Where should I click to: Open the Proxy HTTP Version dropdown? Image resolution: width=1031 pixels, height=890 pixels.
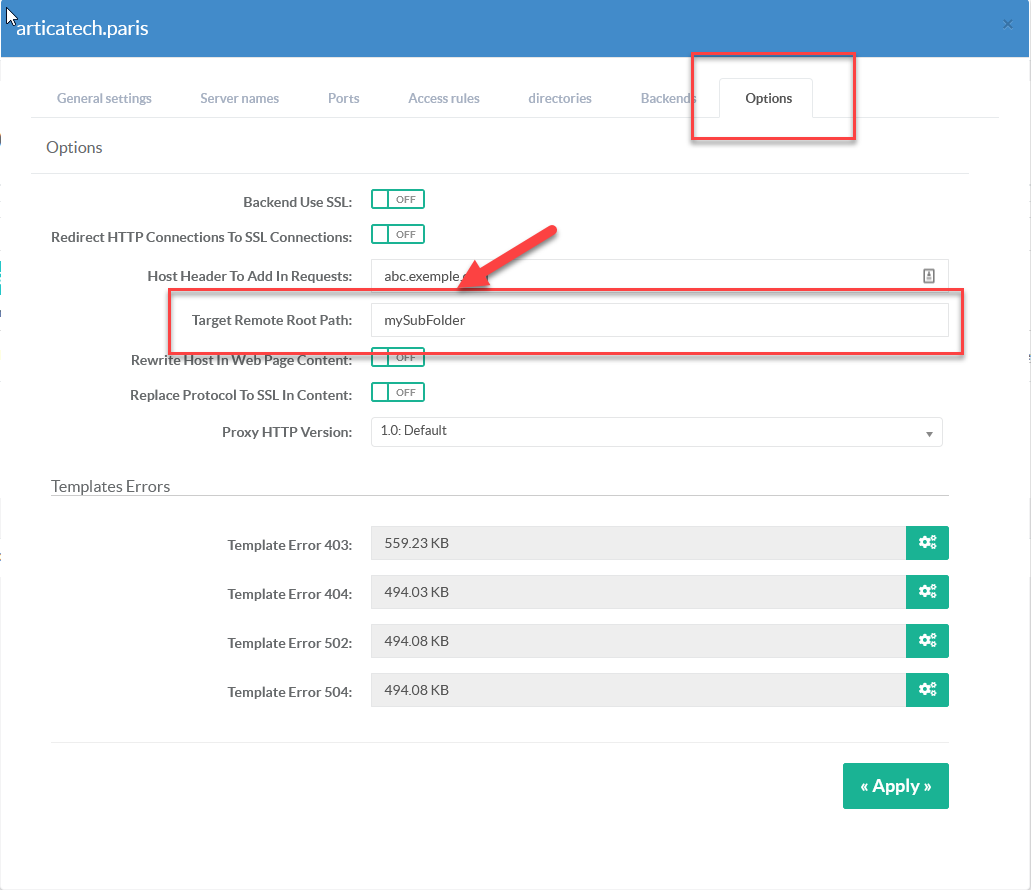point(656,432)
